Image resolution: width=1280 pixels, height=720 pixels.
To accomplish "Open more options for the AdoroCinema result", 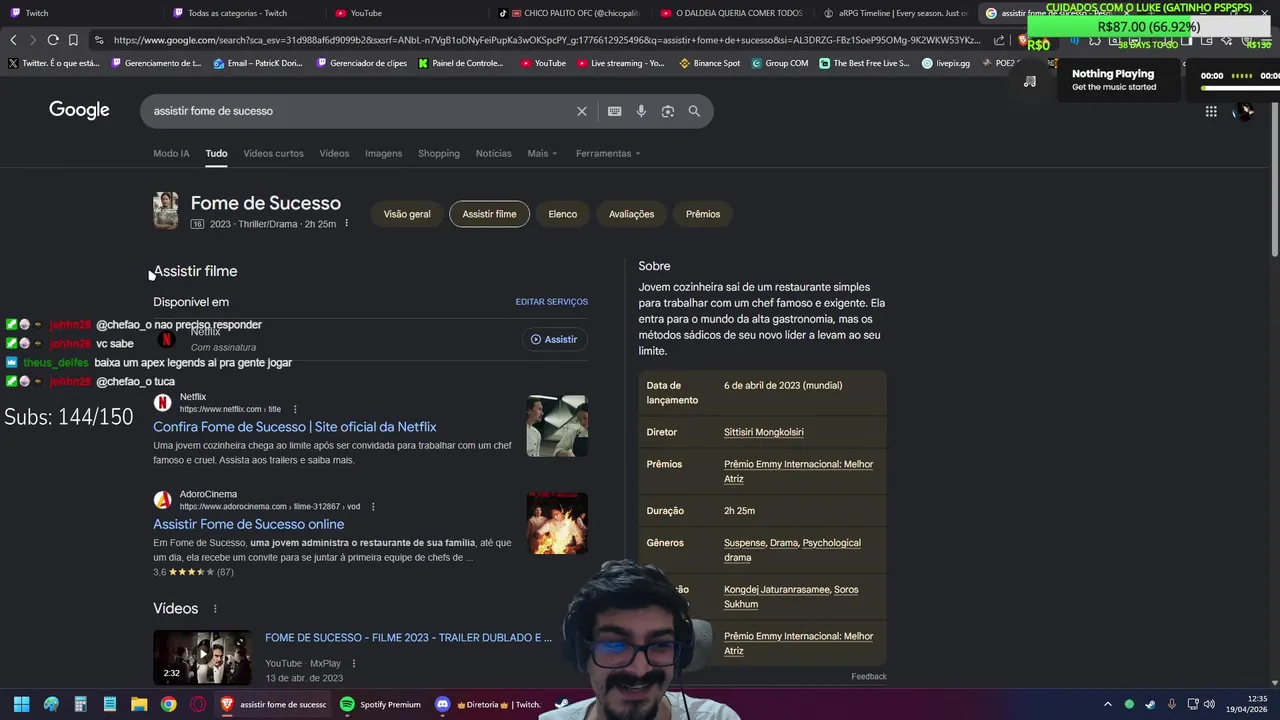I will pos(373,506).
